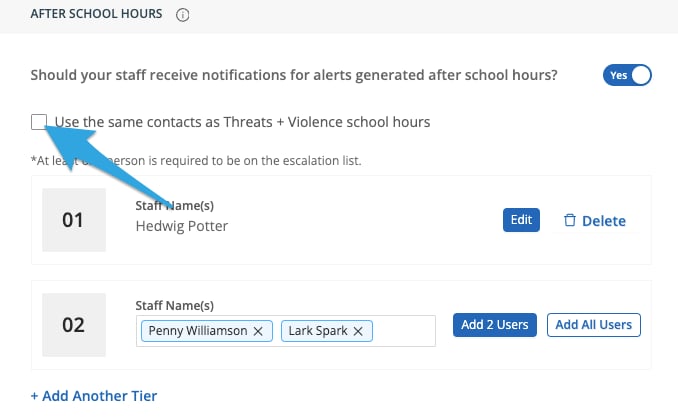Click the trash icon beside Delete
The image size is (678, 417).
point(569,220)
